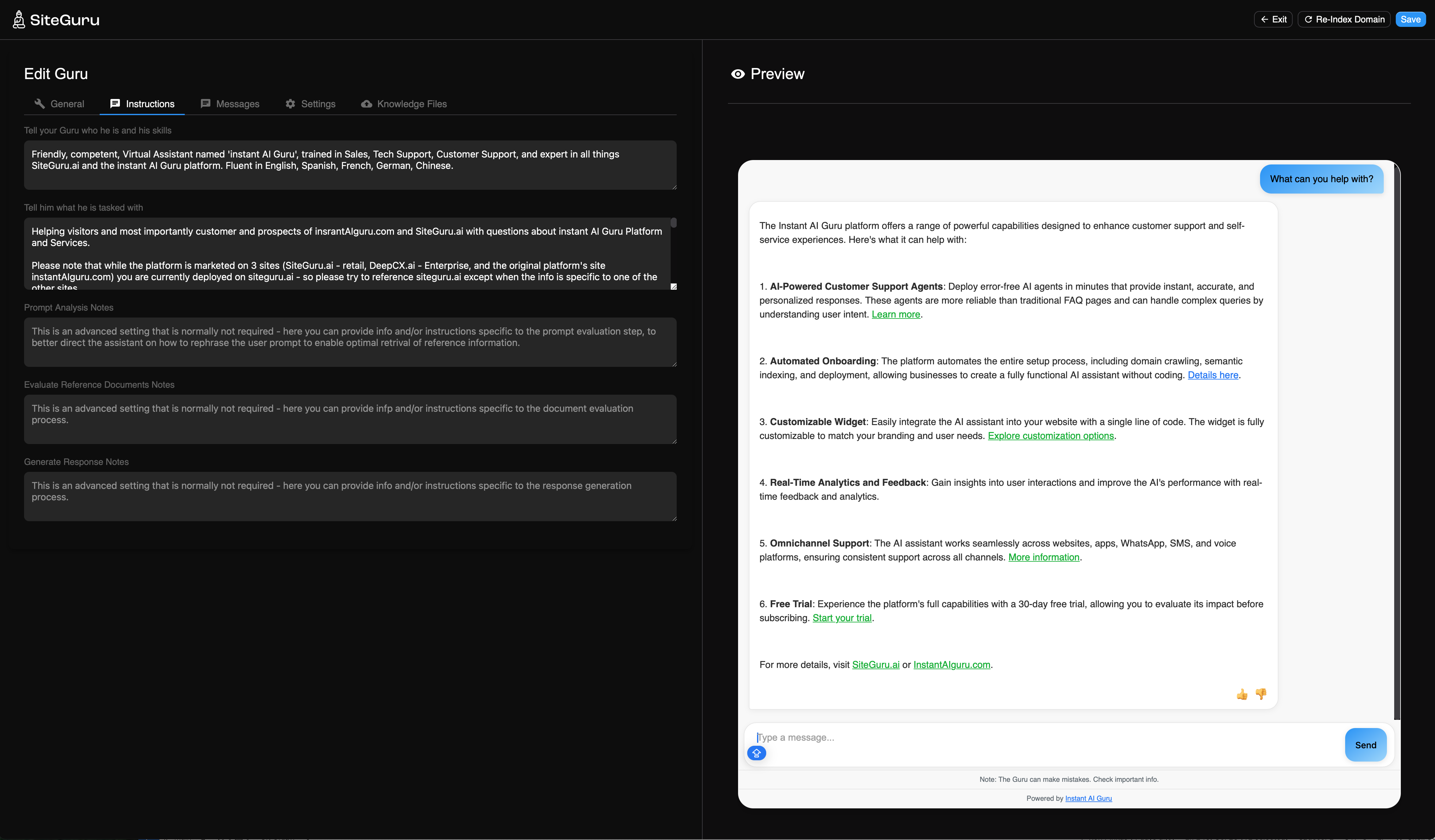The width and height of the screenshot is (1435, 840).
Task: Click the 'Type a message' input field
Action: 1042,738
